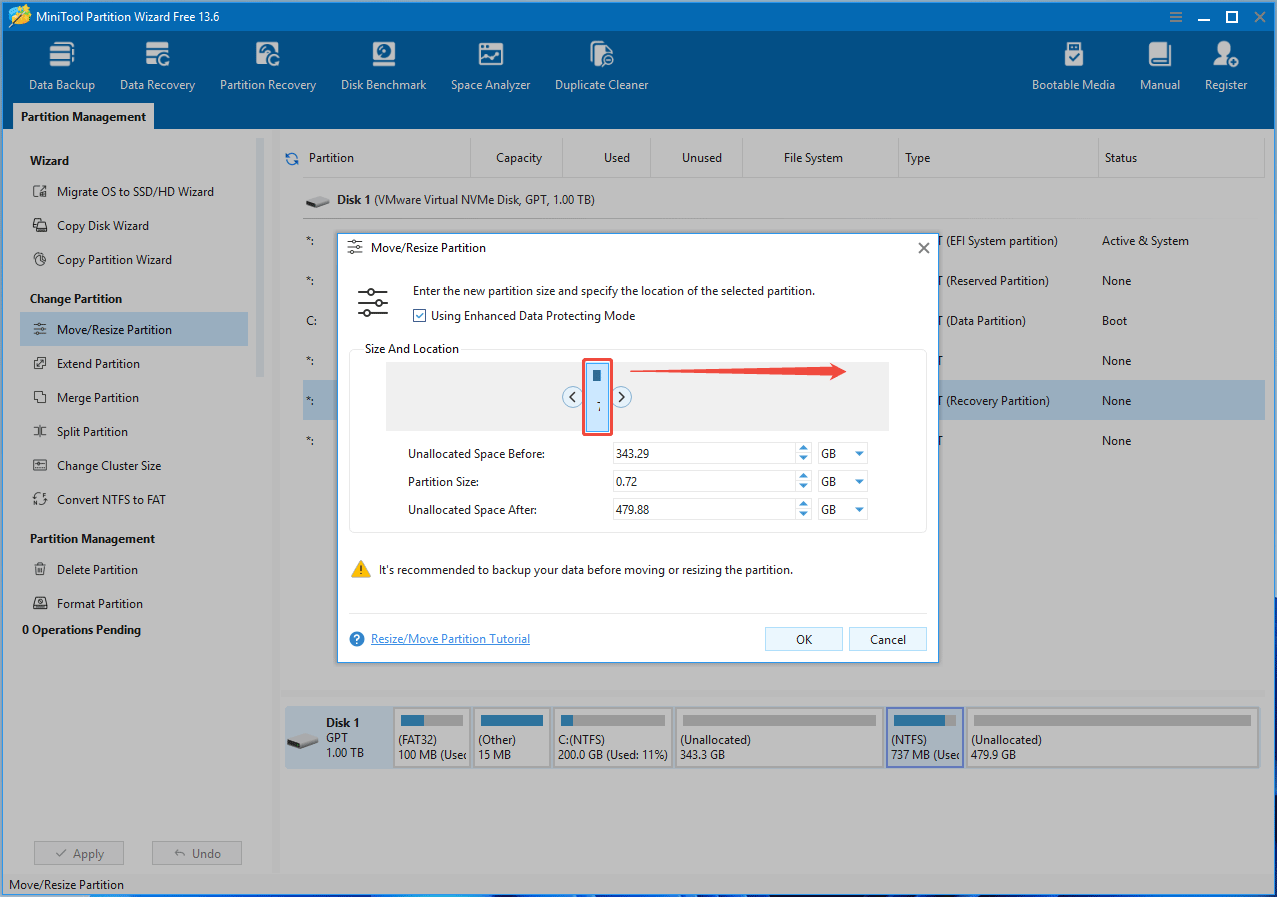Screen dimensions: 1277x897
Task: Start the Disk Benchmark tool
Action: 383,63
